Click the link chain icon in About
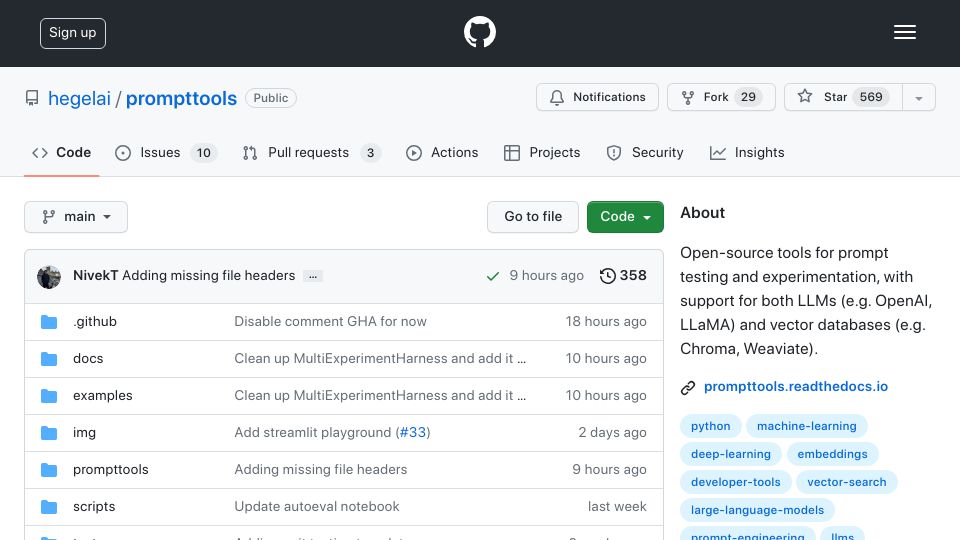Screen dimensions: 960x540 (688, 388)
